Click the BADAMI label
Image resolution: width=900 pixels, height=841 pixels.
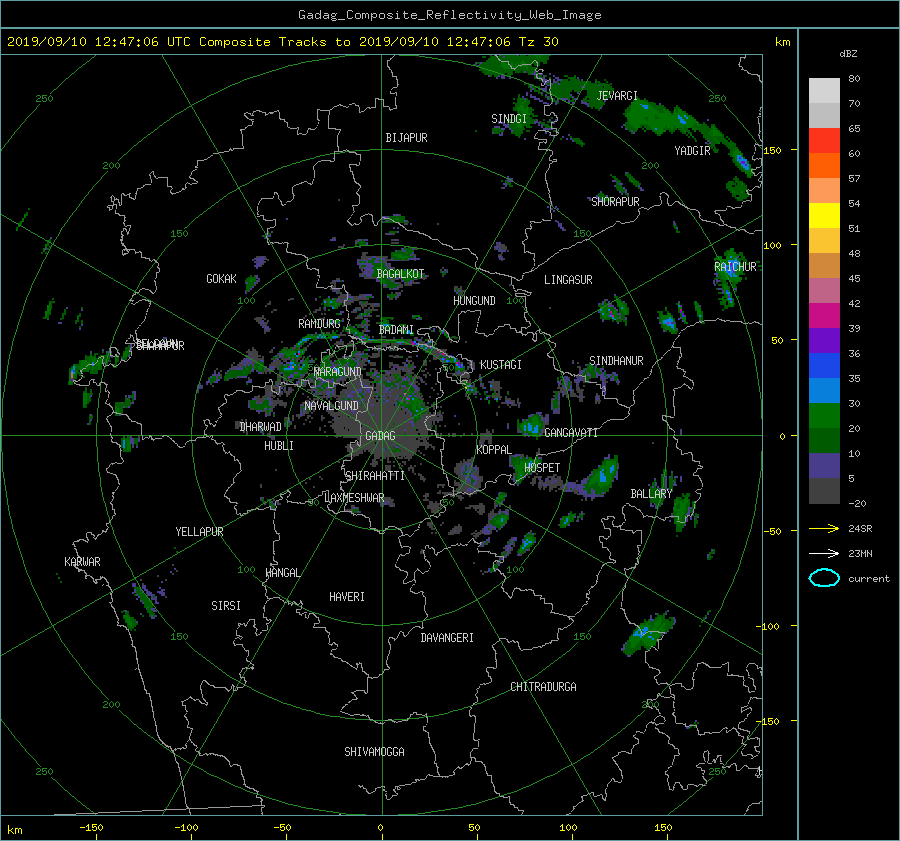point(396,330)
